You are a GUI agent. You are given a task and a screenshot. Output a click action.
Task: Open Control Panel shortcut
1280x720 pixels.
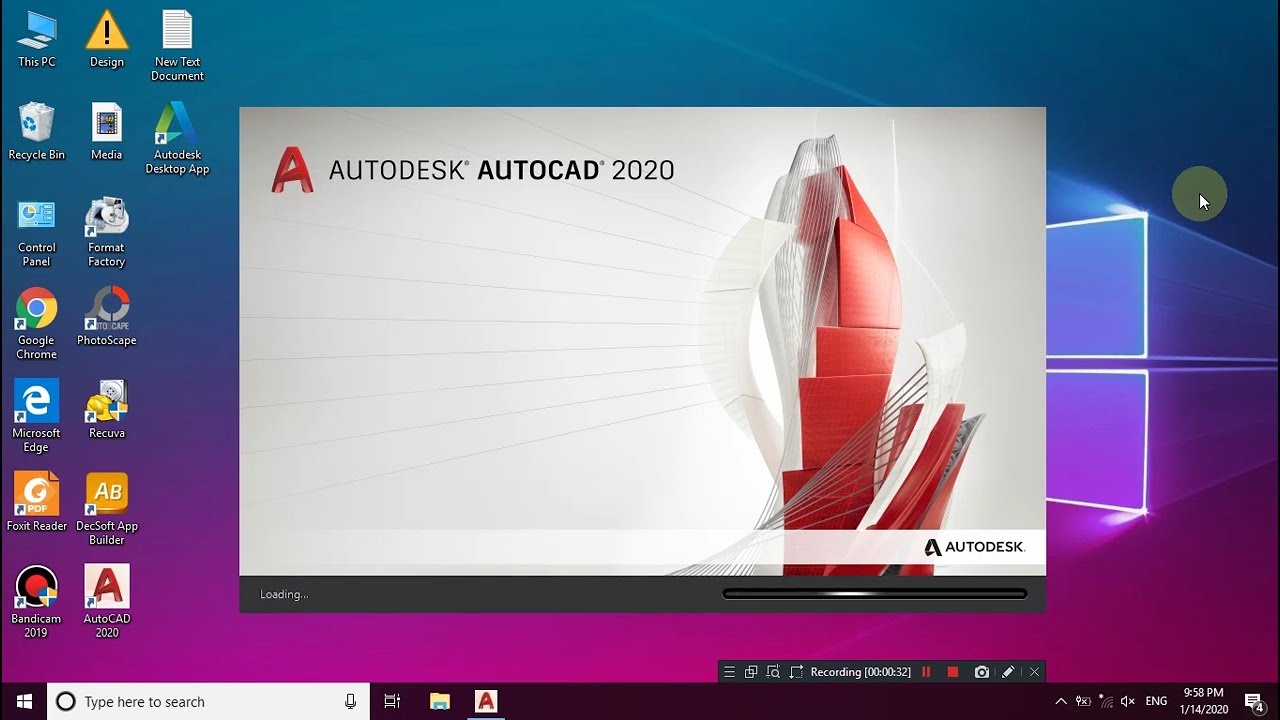37,232
